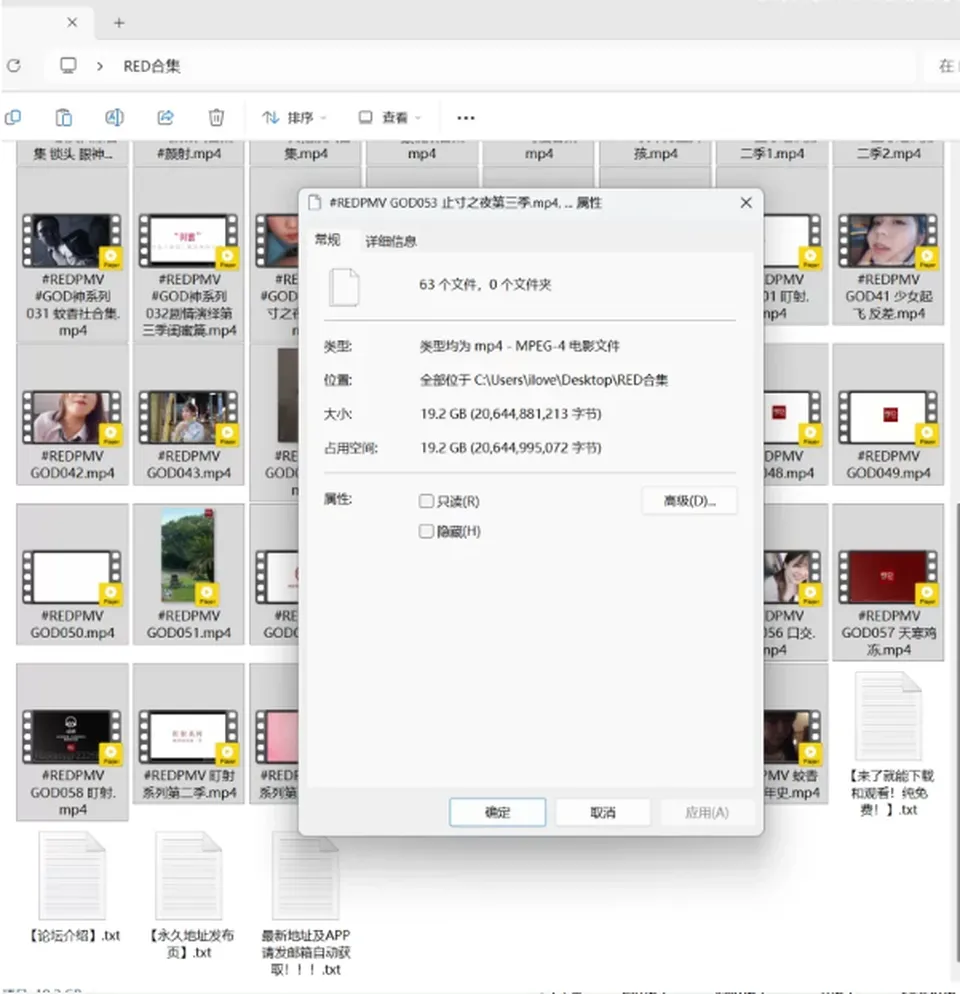Toggle the 隐藏(H) checkbox

tap(426, 531)
